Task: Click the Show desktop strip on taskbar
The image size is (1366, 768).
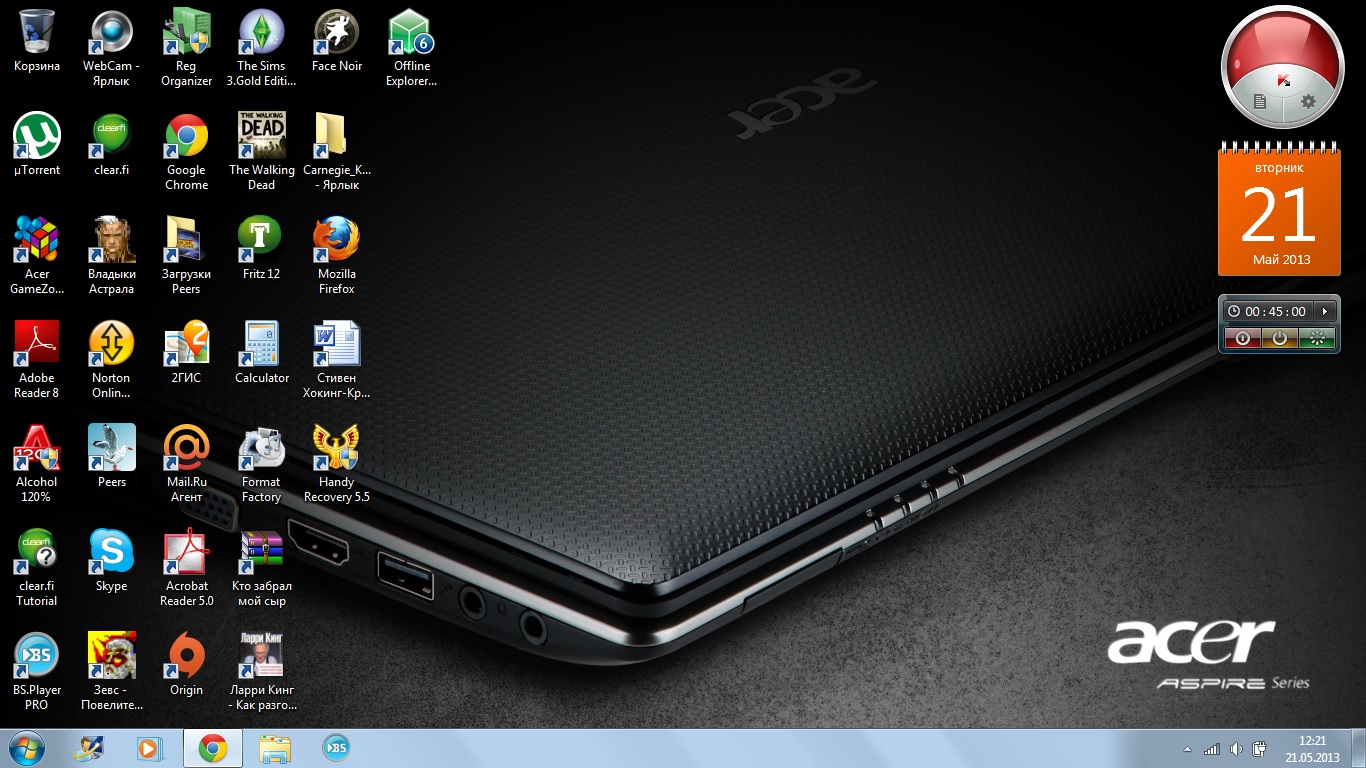Action: tap(1358, 749)
